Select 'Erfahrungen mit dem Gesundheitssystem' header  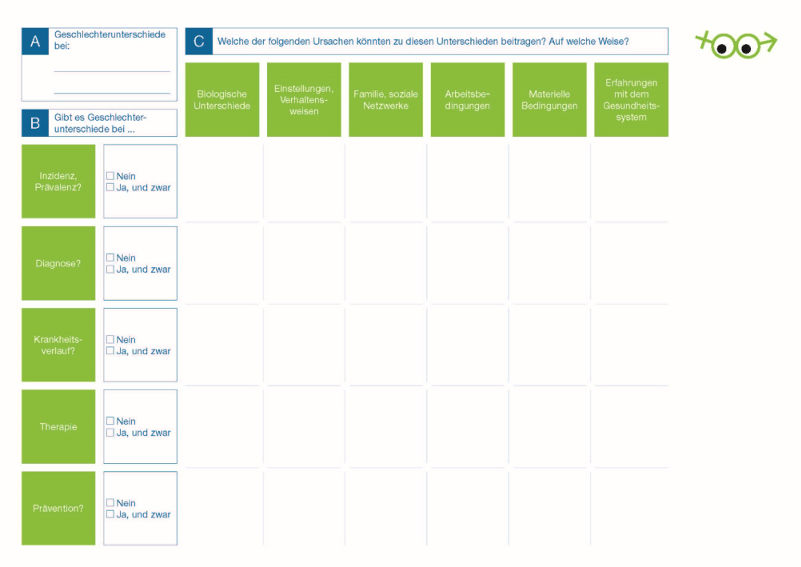point(631,100)
